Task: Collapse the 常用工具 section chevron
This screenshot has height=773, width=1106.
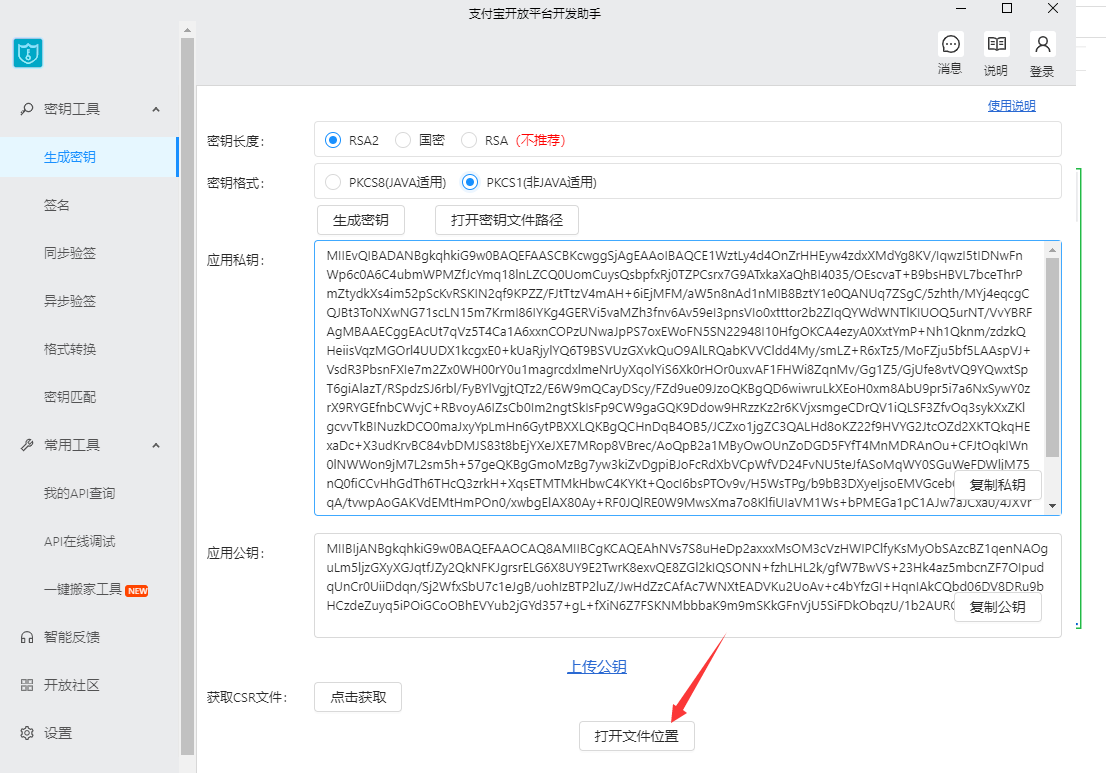Action: 156,446
